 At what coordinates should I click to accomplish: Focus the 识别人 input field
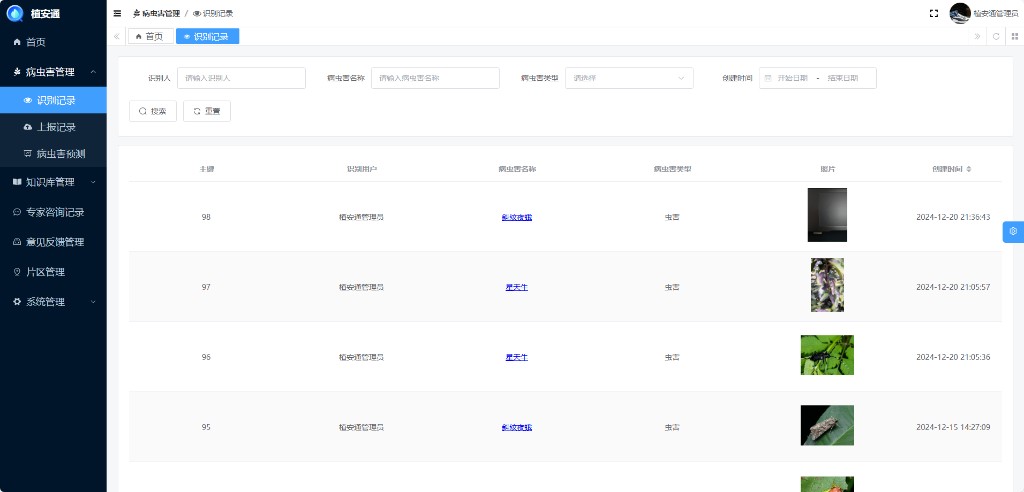pyautogui.click(x=241, y=78)
